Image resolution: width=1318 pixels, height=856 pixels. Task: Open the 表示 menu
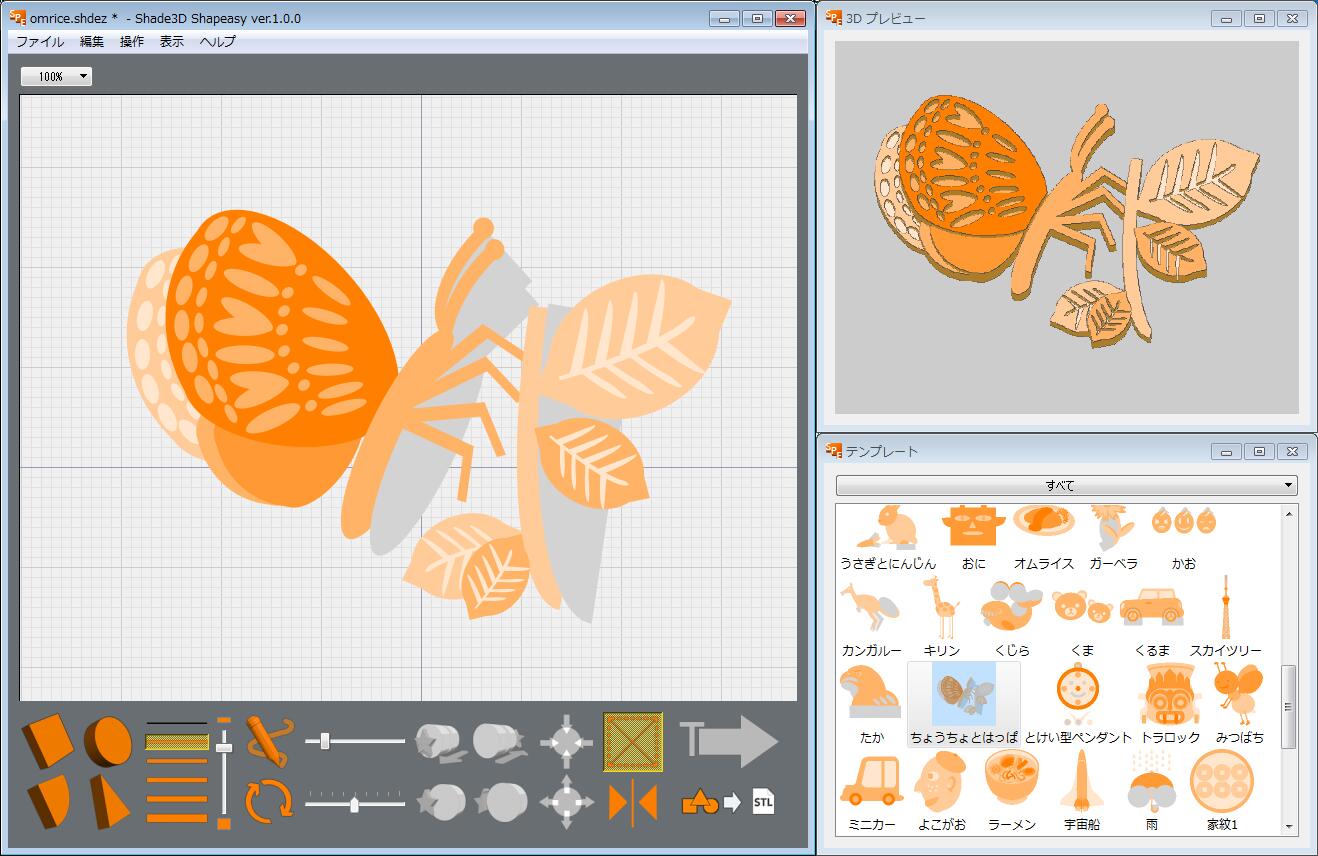(x=172, y=42)
